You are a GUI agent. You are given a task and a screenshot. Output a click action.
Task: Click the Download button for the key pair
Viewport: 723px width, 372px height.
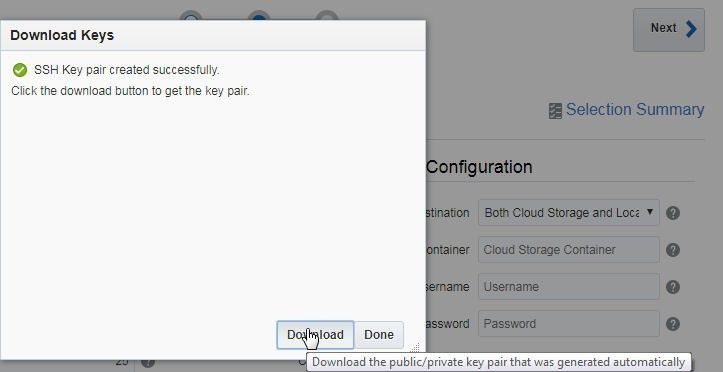coord(315,335)
